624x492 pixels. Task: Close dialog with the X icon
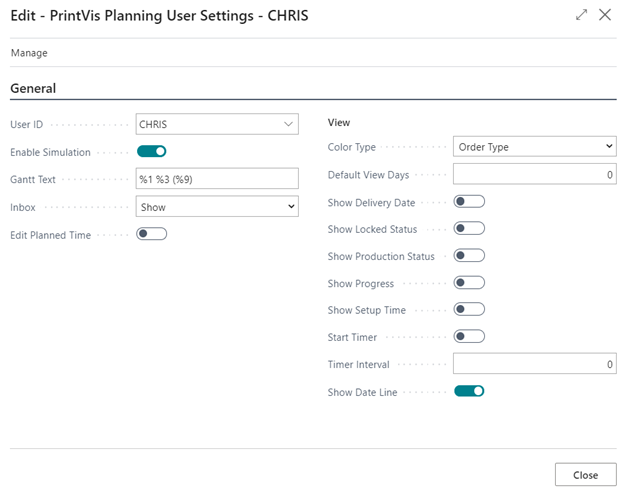pos(605,15)
